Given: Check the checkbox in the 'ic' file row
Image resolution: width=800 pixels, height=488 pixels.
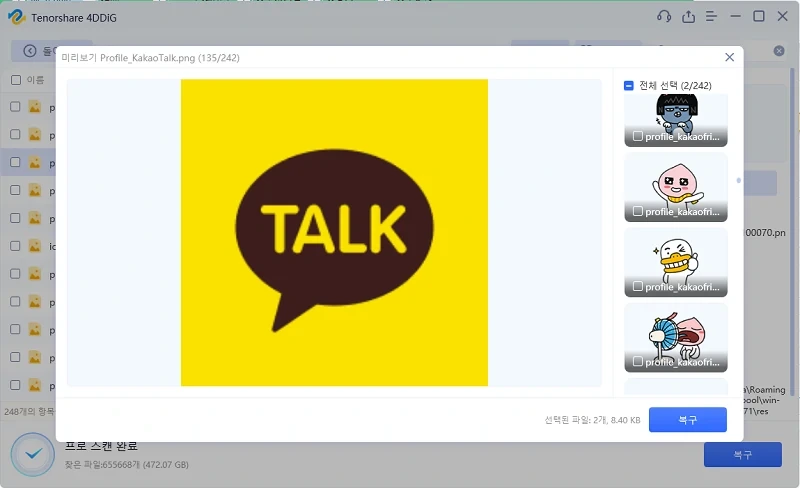Looking at the screenshot, I should coord(15,246).
